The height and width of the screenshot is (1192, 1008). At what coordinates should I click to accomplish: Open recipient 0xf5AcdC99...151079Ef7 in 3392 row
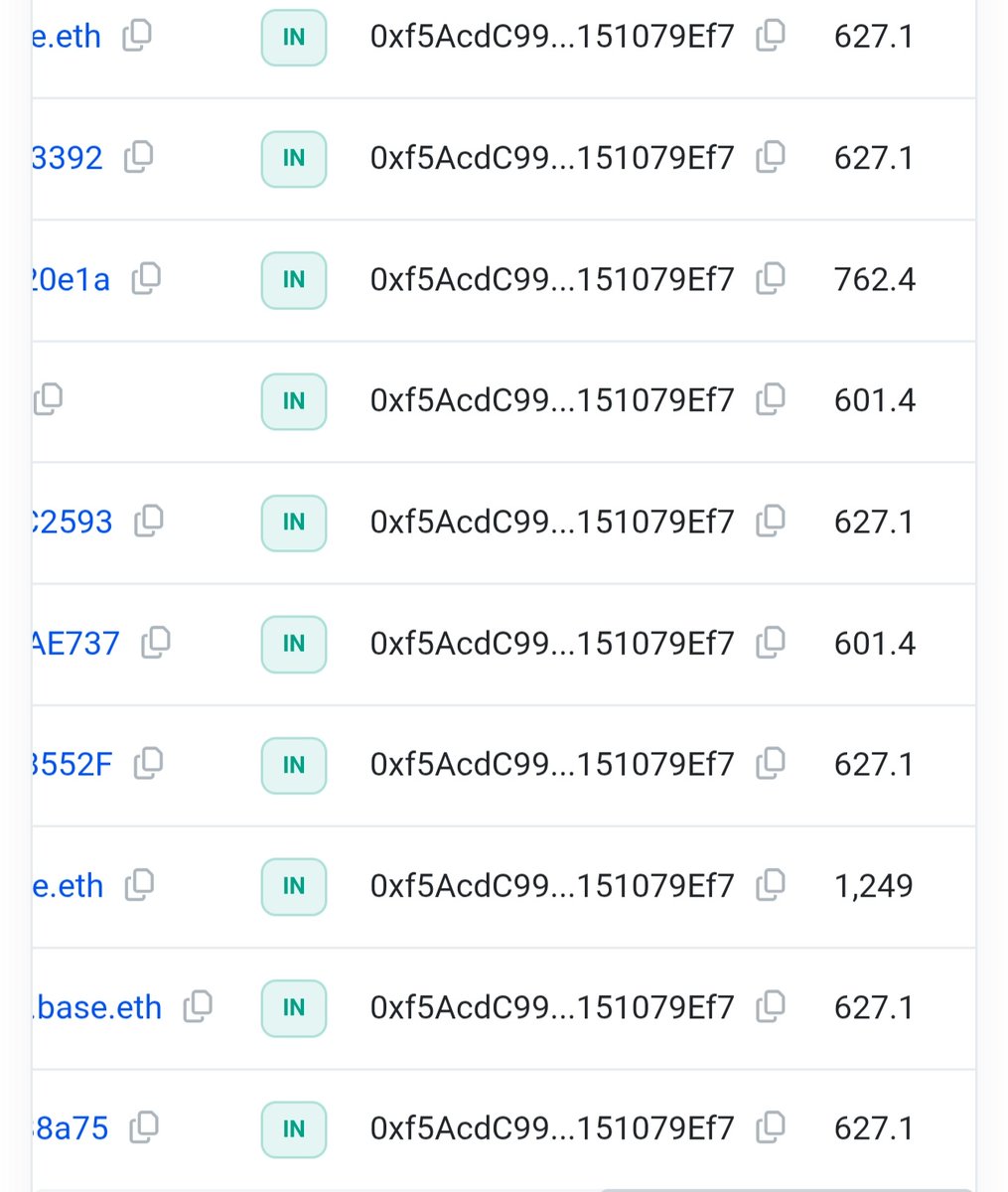coord(552,158)
